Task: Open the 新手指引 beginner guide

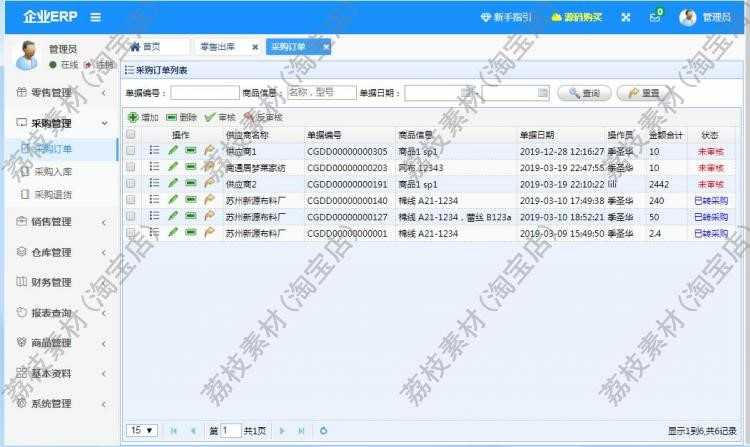Action: pos(506,18)
